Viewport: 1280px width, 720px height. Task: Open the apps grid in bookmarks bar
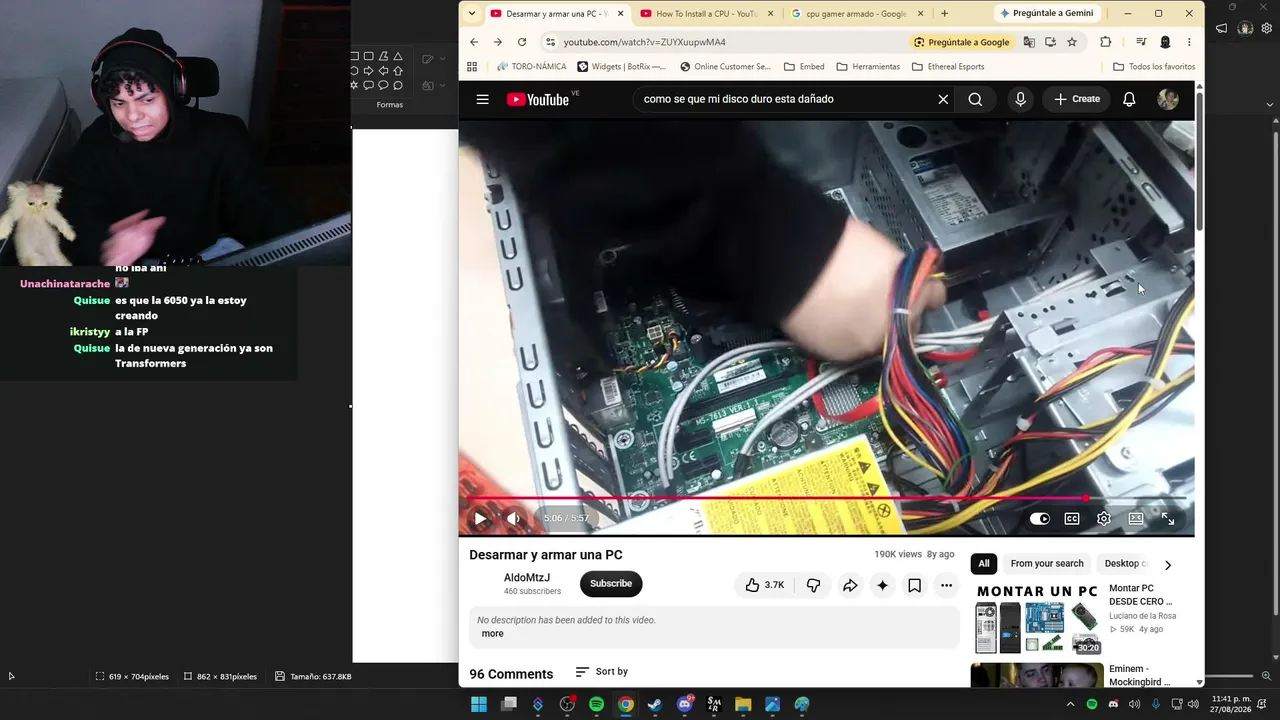click(x=472, y=67)
